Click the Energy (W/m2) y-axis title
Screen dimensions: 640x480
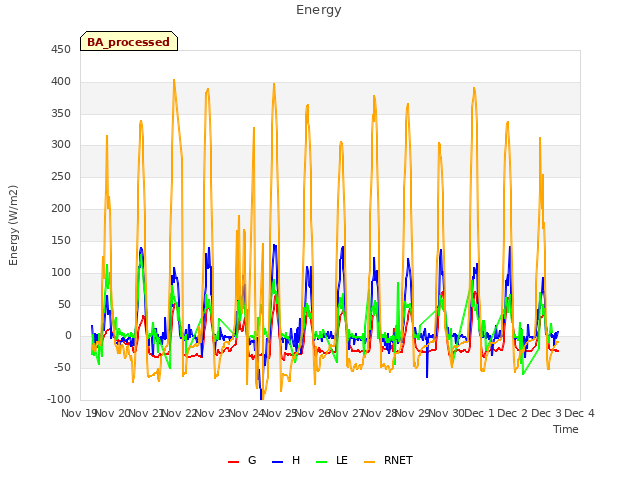point(13,225)
